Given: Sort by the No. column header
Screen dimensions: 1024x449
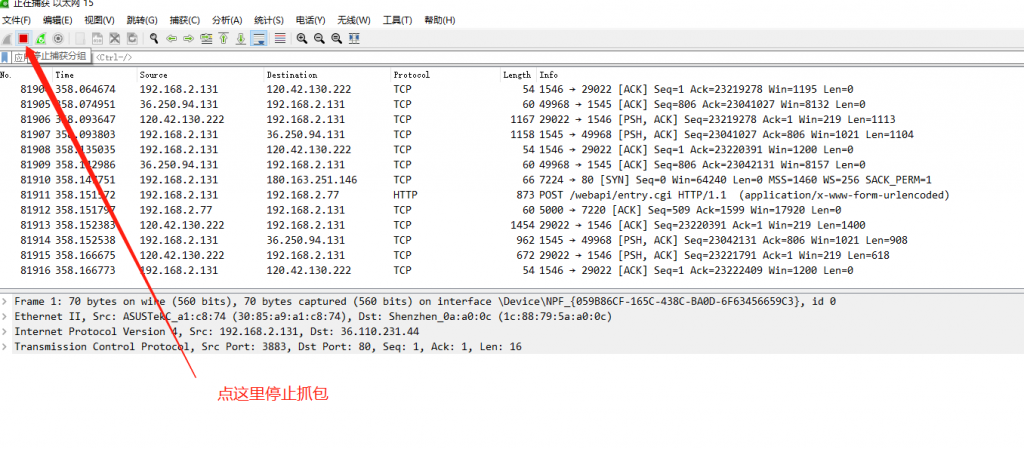Looking at the screenshot, I should point(26,75).
